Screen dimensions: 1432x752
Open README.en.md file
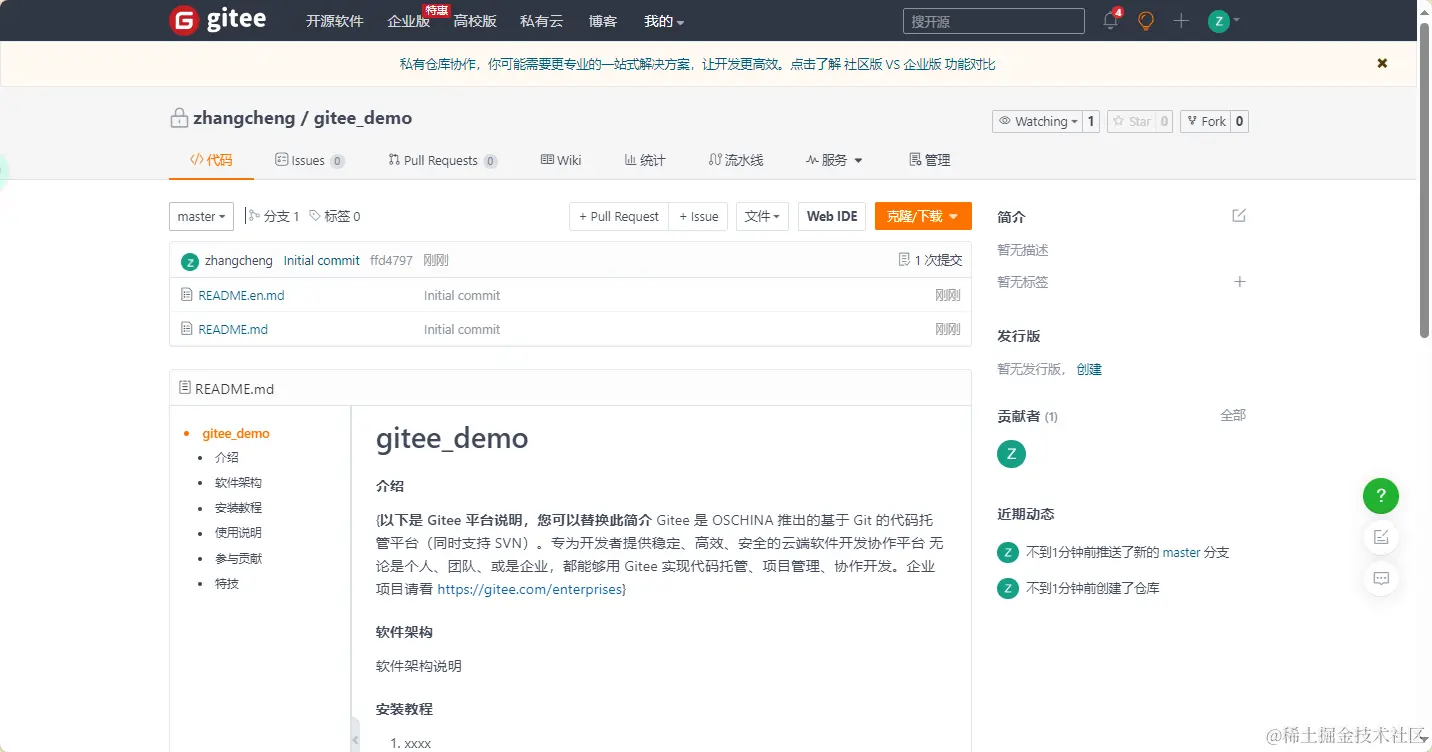pyautogui.click(x=241, y=295)
